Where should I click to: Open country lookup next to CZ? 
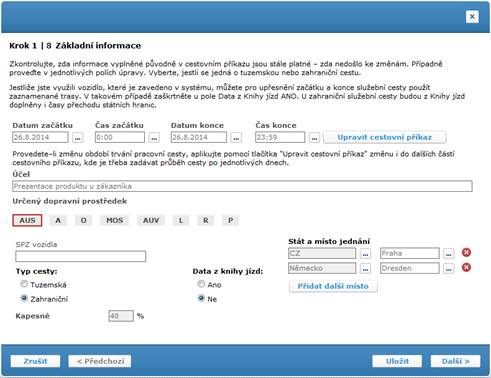[x=365, y=254]
